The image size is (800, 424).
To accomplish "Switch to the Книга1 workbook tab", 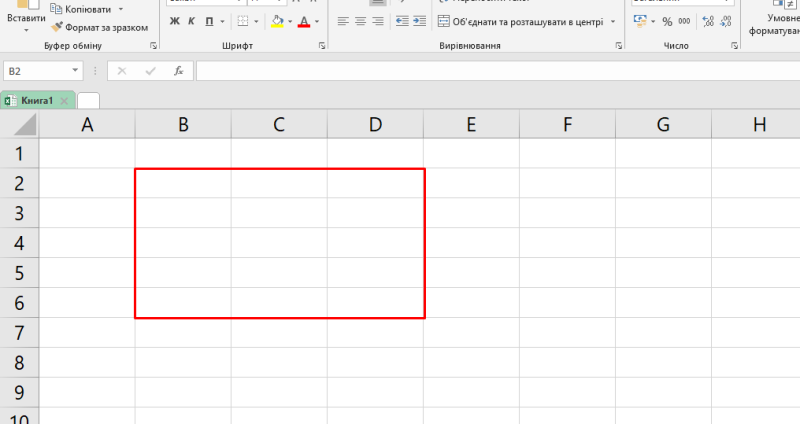I will [x=36, y=101].
